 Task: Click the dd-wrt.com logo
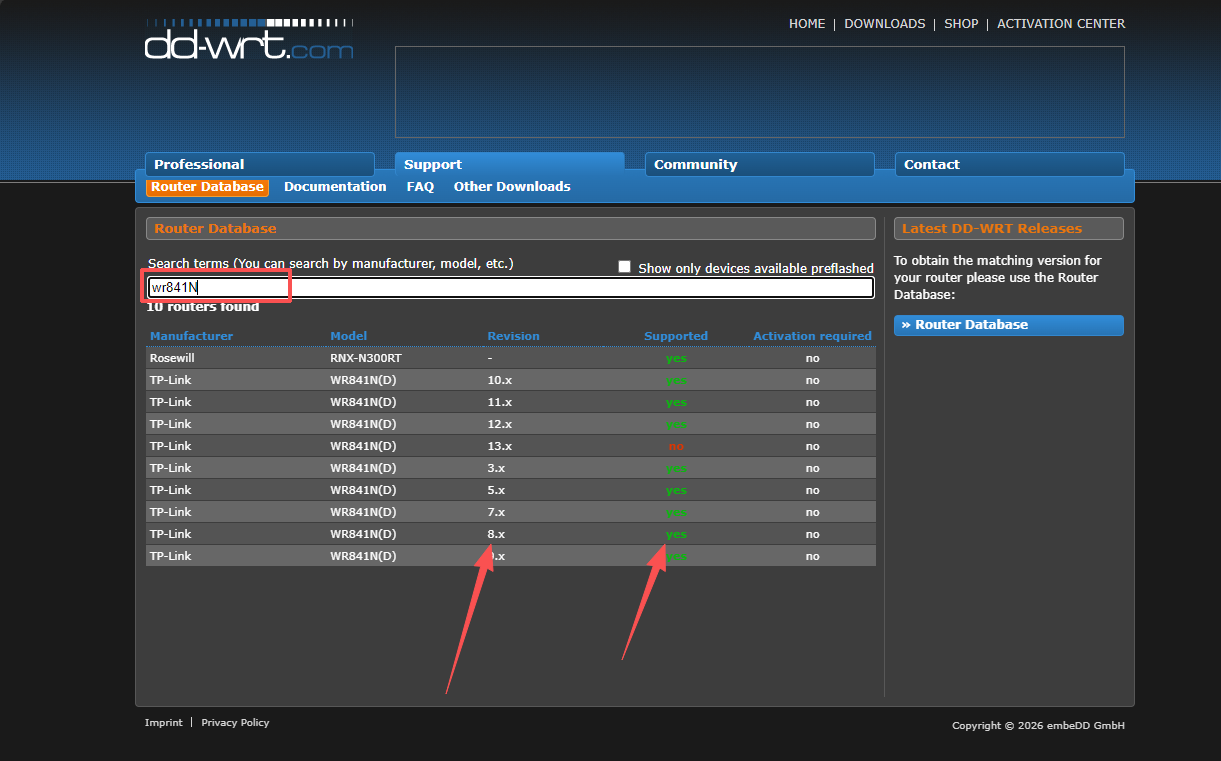(249, 40)
